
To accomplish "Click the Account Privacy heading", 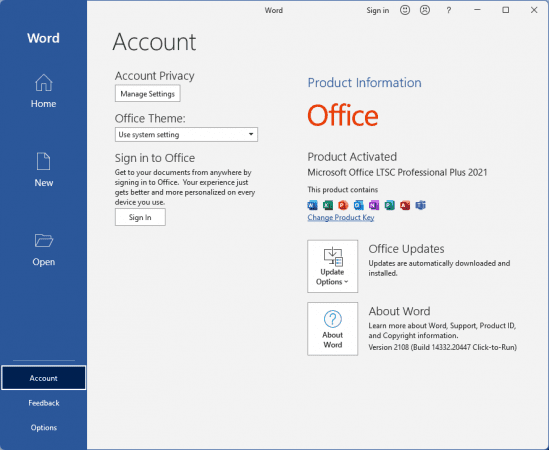I will (x=154, y=76).
